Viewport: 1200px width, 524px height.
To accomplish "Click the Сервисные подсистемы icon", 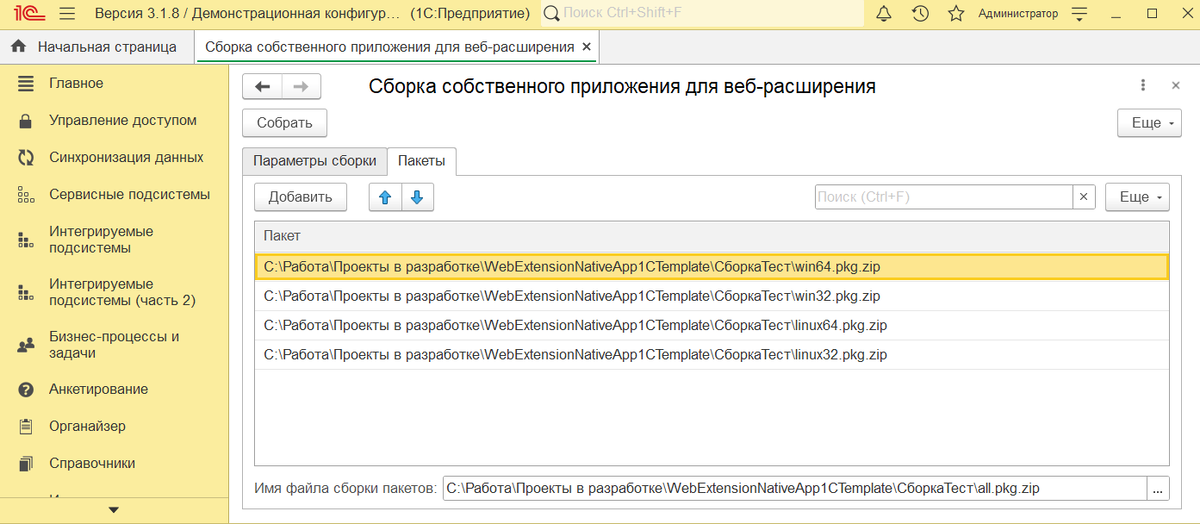I will click(26, 194).
